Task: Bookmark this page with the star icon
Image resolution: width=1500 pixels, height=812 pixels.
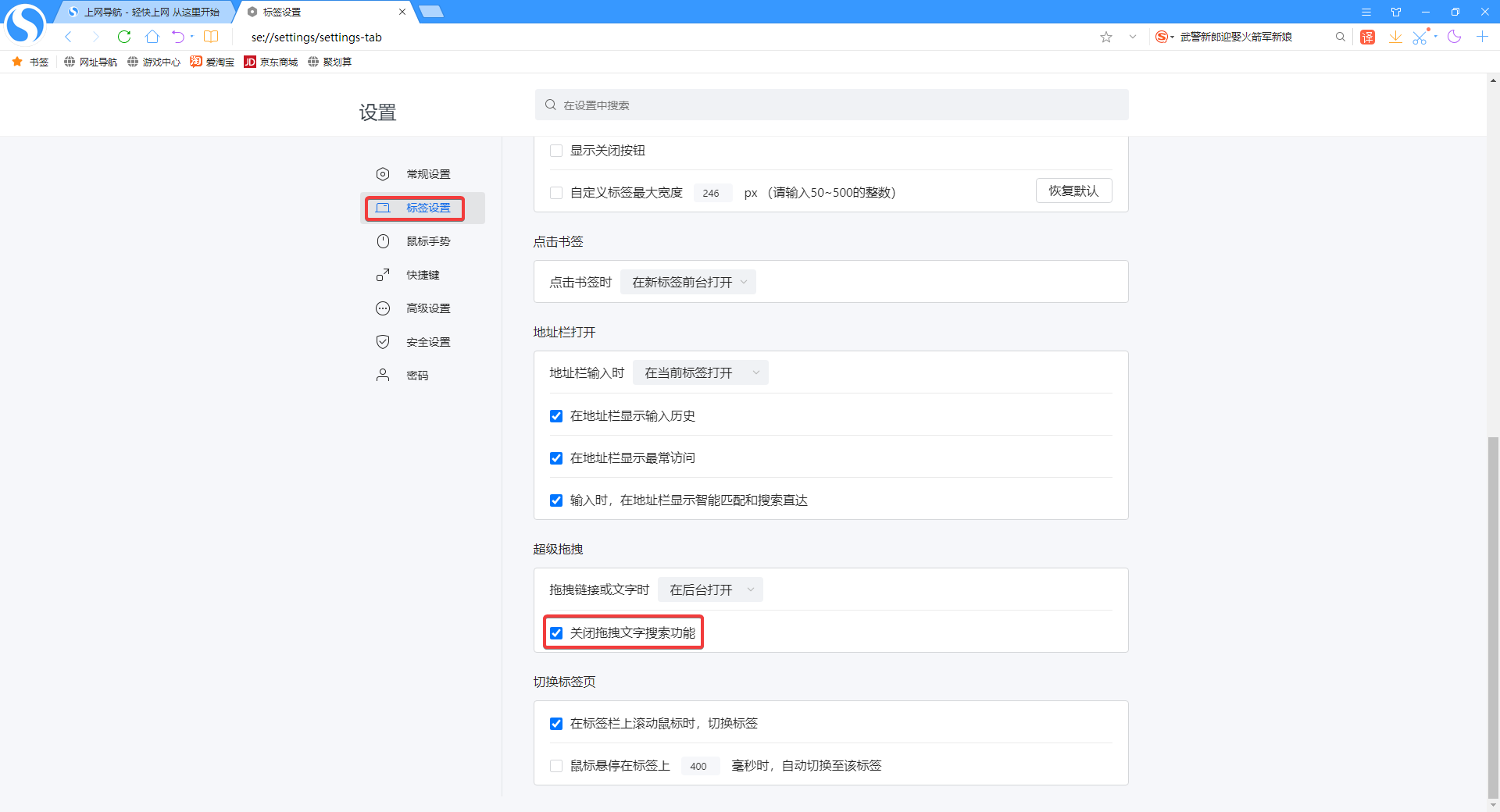Action: (x=1106, y=37)
